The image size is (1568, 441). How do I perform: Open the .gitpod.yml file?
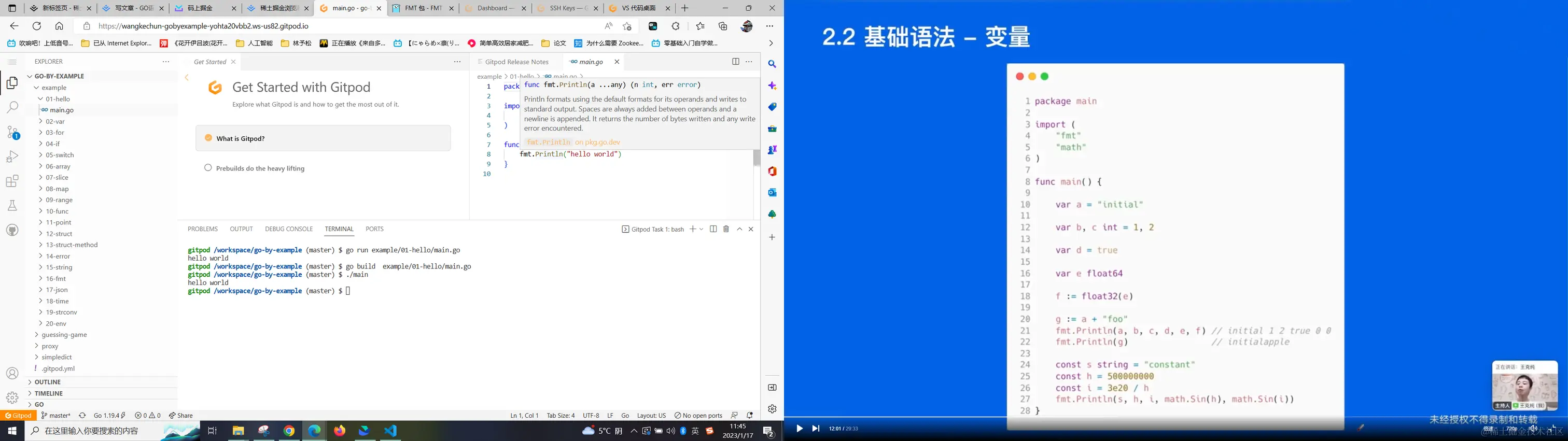59,368
